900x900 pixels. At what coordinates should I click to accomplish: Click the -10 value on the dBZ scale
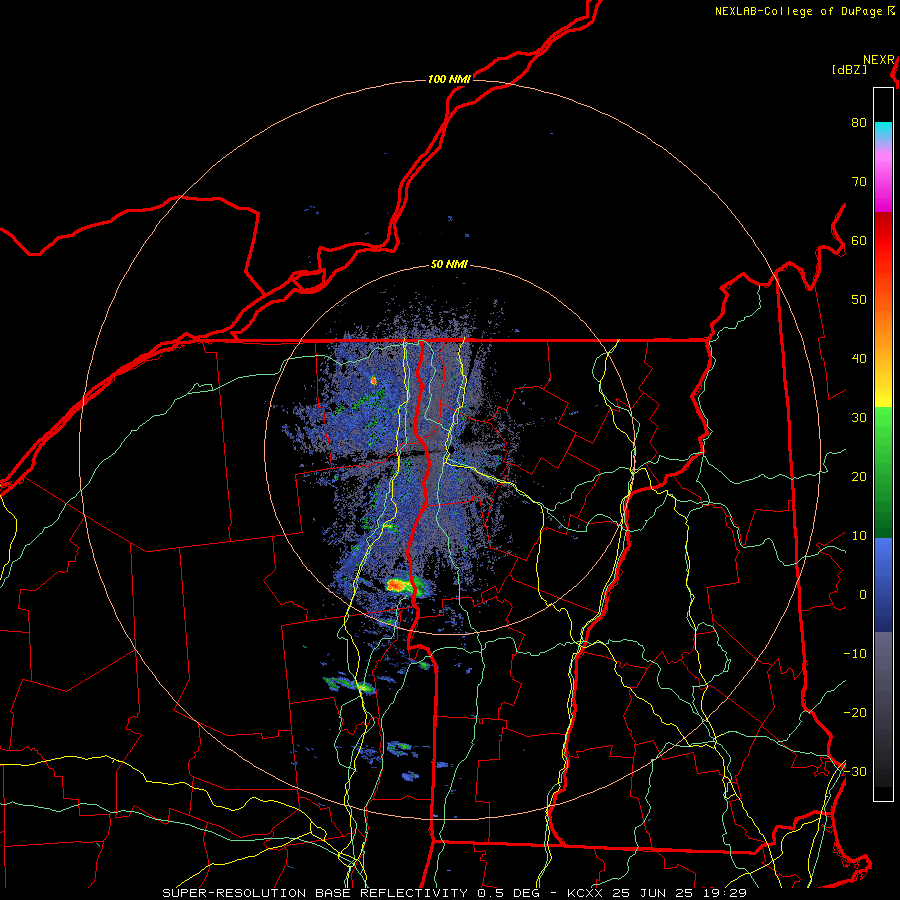tap(855, 654)
